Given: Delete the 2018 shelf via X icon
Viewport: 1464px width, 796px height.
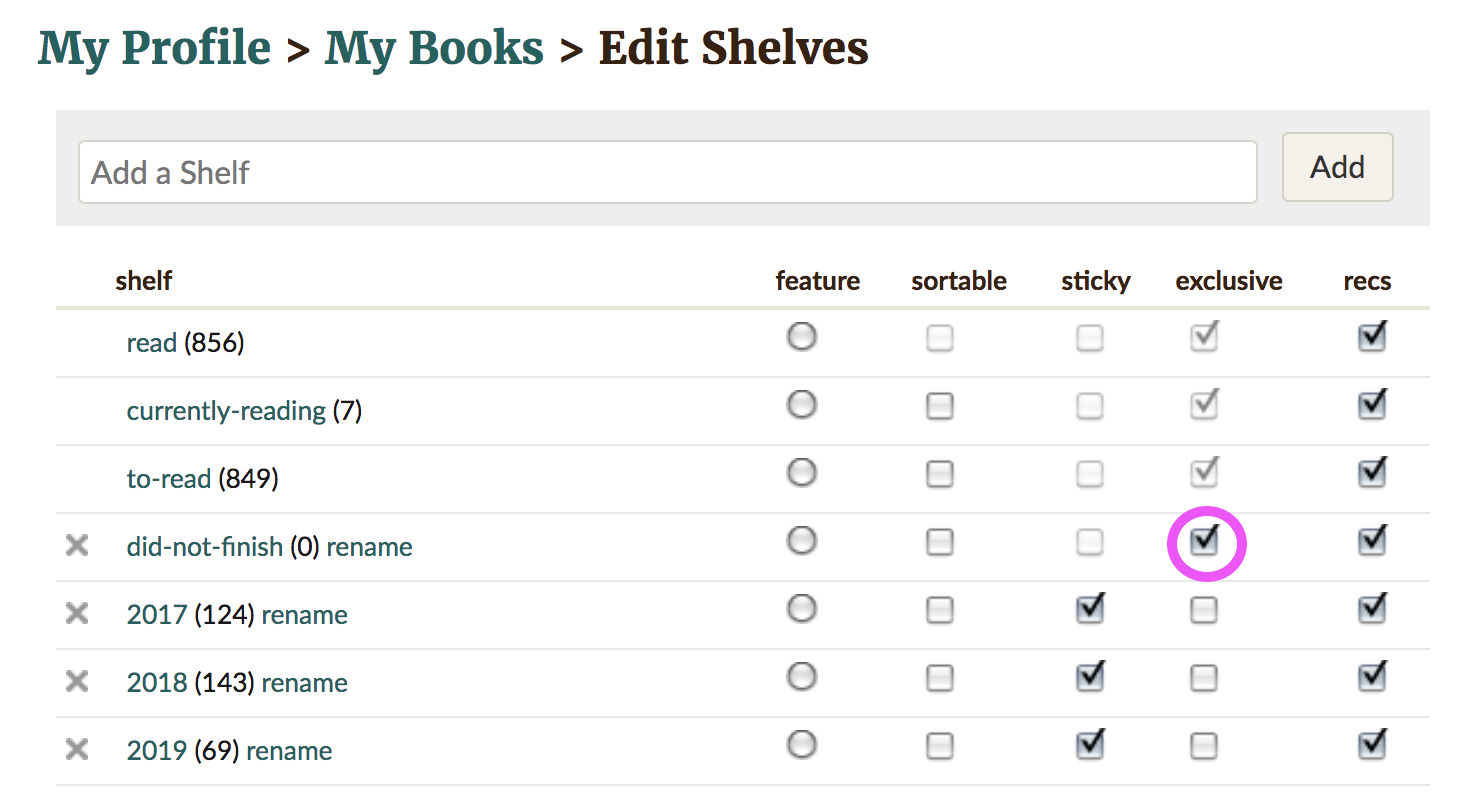Looking at the screenshot, I should pos(77,682).
